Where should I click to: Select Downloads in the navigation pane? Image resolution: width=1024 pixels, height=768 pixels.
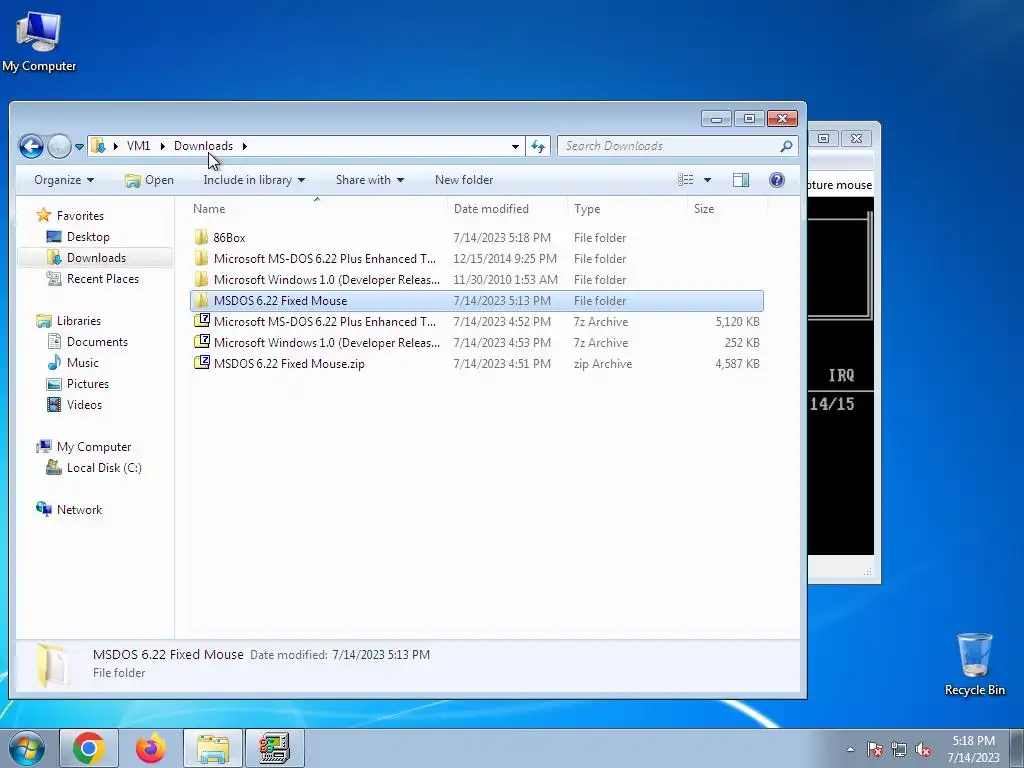(x=95, y=257)
